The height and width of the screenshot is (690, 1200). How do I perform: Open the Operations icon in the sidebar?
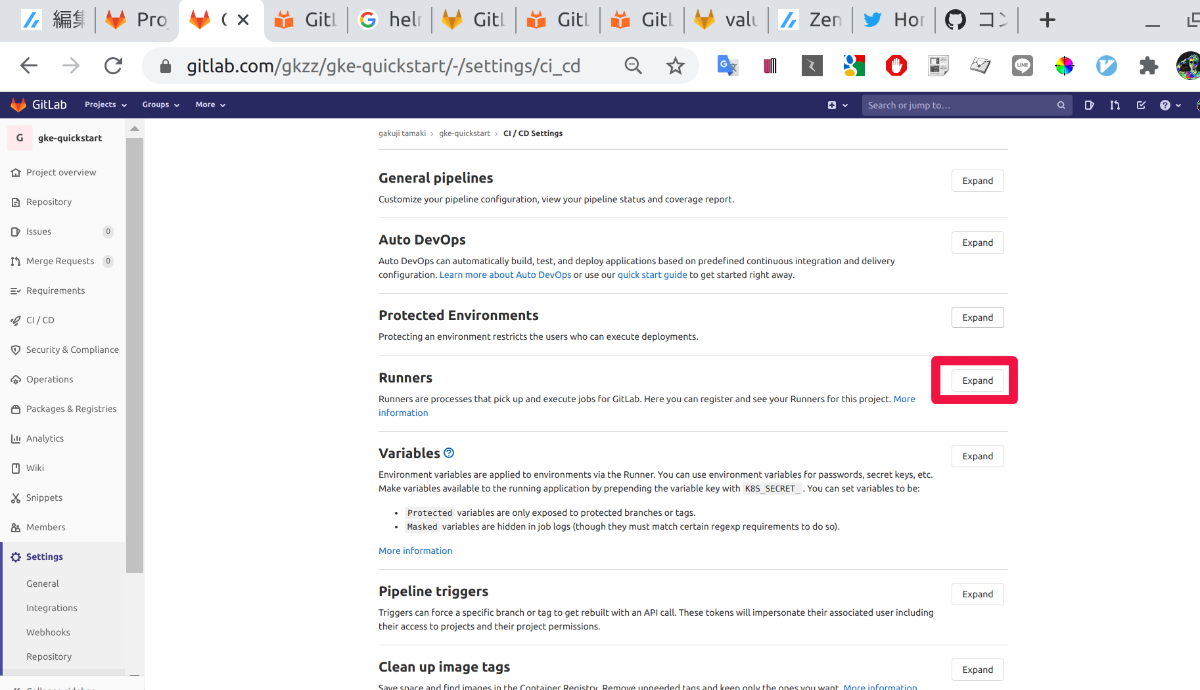(x=15, y=379)
